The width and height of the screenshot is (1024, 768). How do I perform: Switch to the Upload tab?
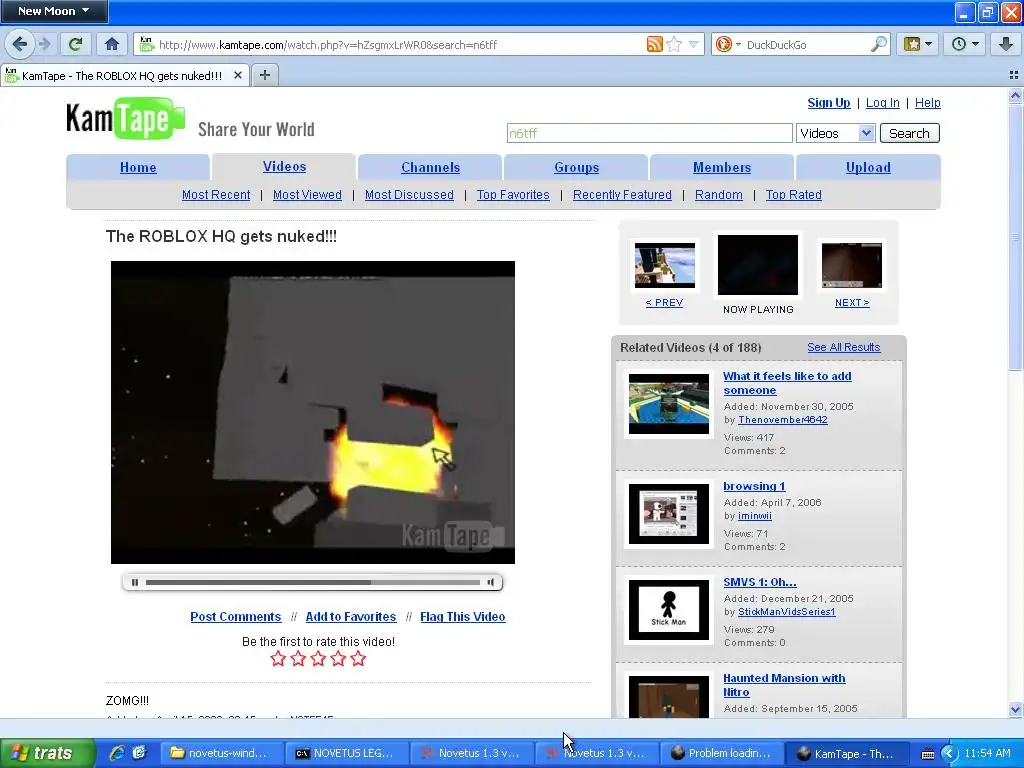(868, 167)
